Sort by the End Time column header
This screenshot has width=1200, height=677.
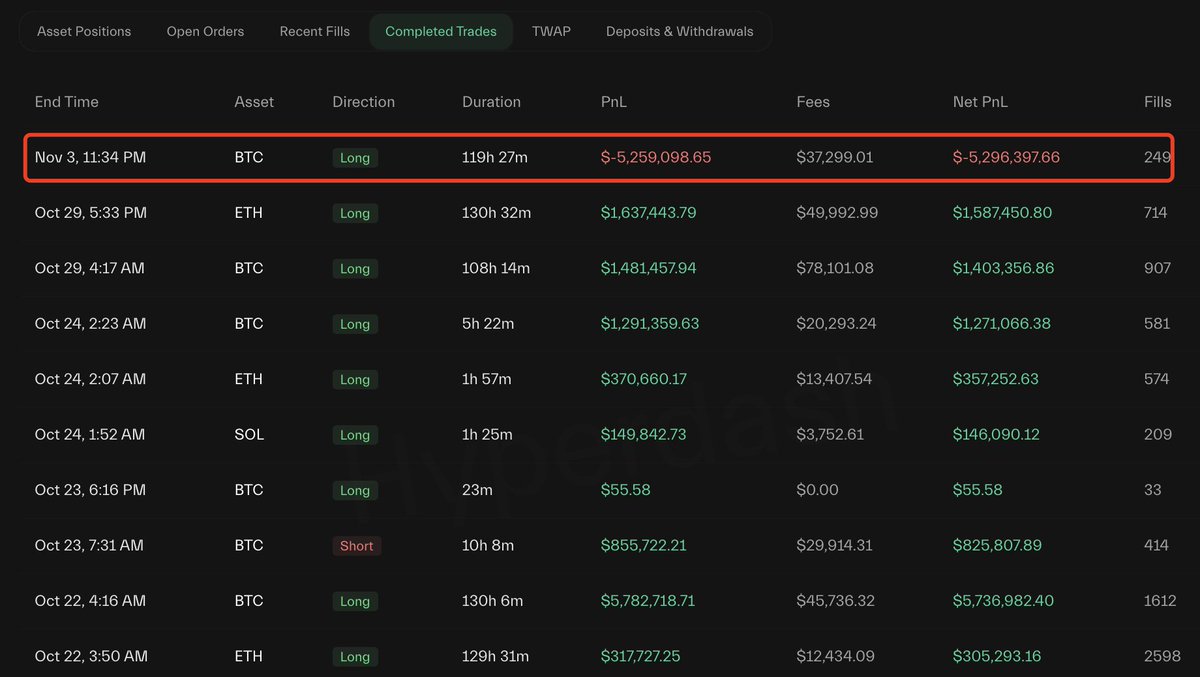67,102
